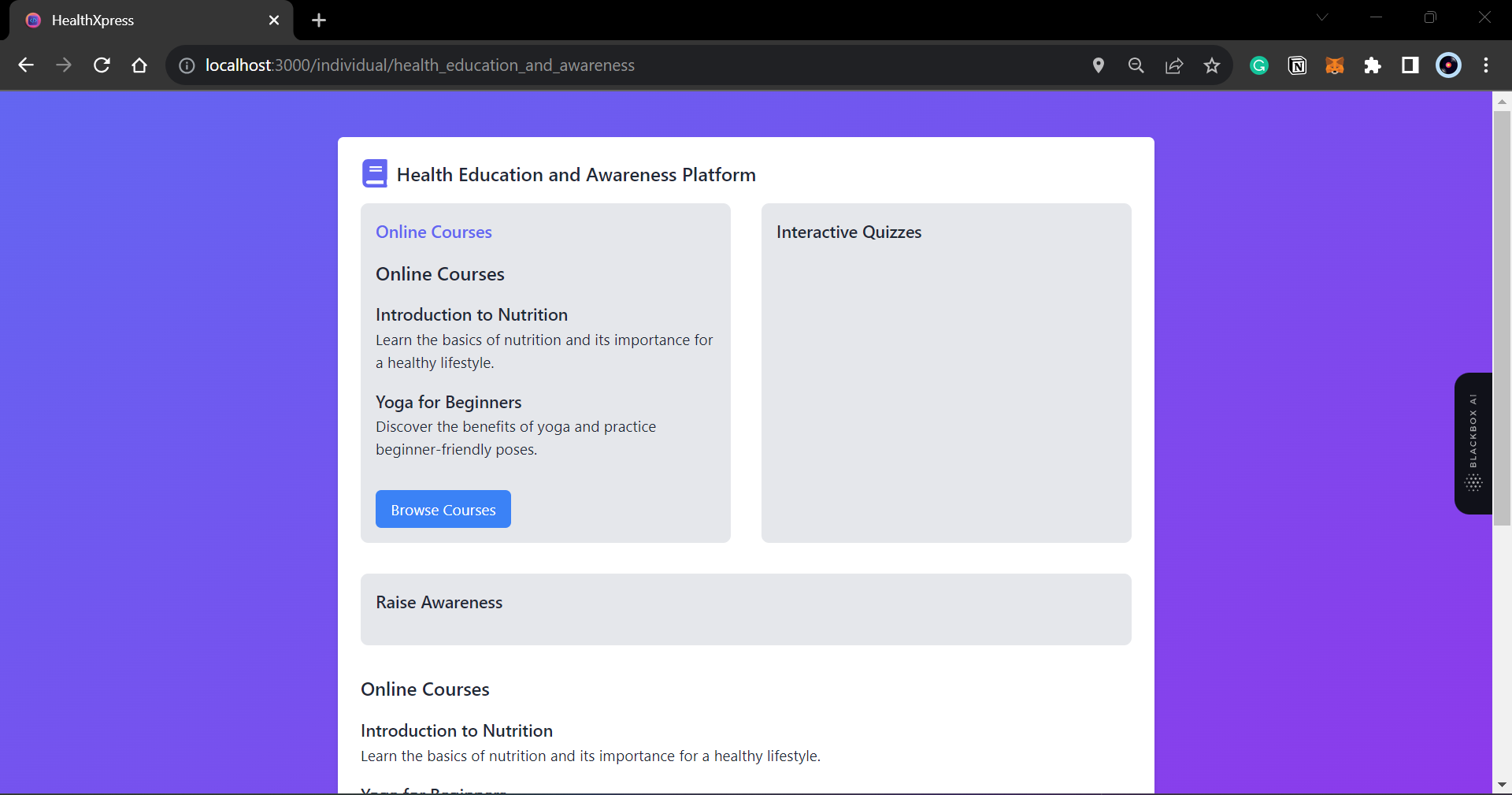Viewport: 1512px width, 795px height.
Task: Click the browser Back arrow
Action: click(x=26, y=65)
